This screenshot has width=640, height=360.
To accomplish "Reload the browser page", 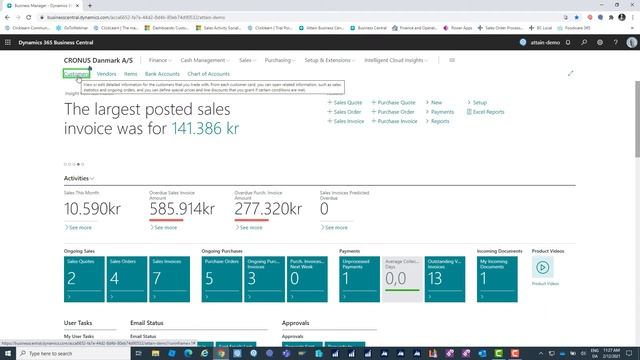I will (x=29, y=18).
